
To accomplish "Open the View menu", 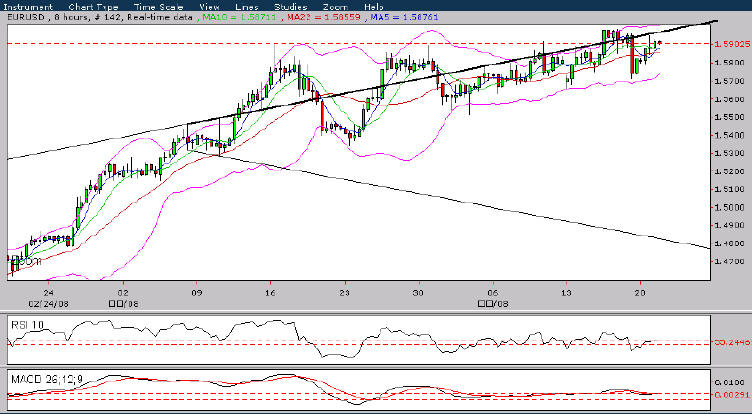I will pyautogui.click(x=209, y=7).
